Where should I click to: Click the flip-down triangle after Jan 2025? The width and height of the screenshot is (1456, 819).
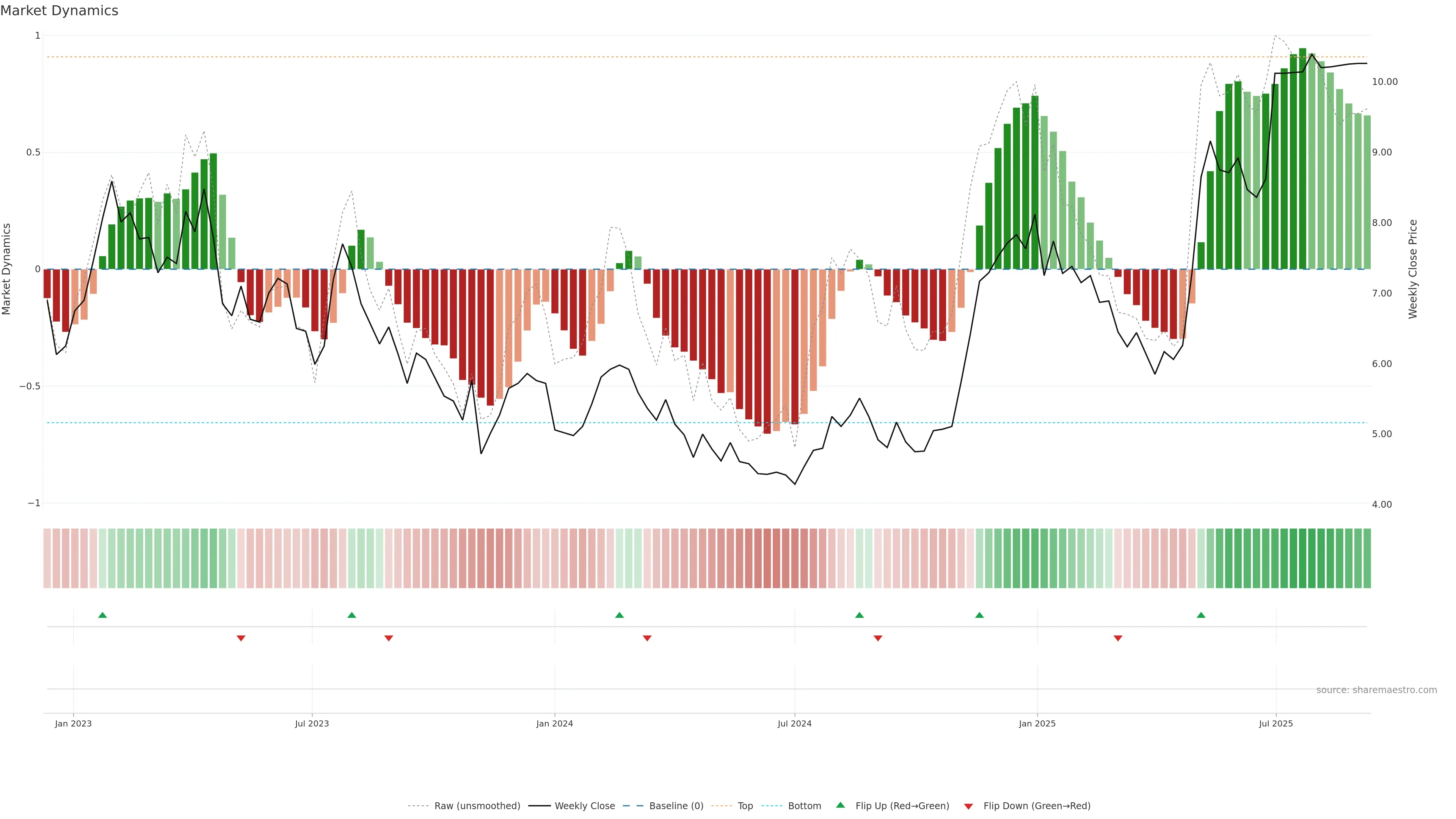tap(1118, 638)
